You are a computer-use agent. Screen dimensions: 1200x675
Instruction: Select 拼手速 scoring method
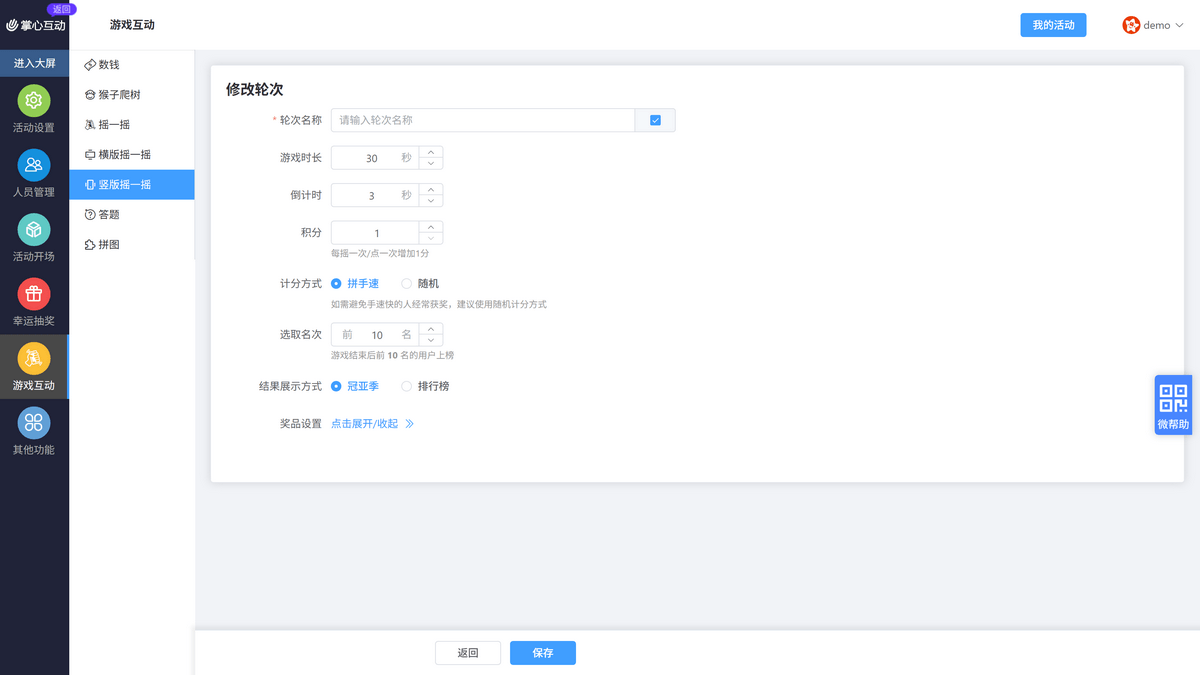pos(355,284)
